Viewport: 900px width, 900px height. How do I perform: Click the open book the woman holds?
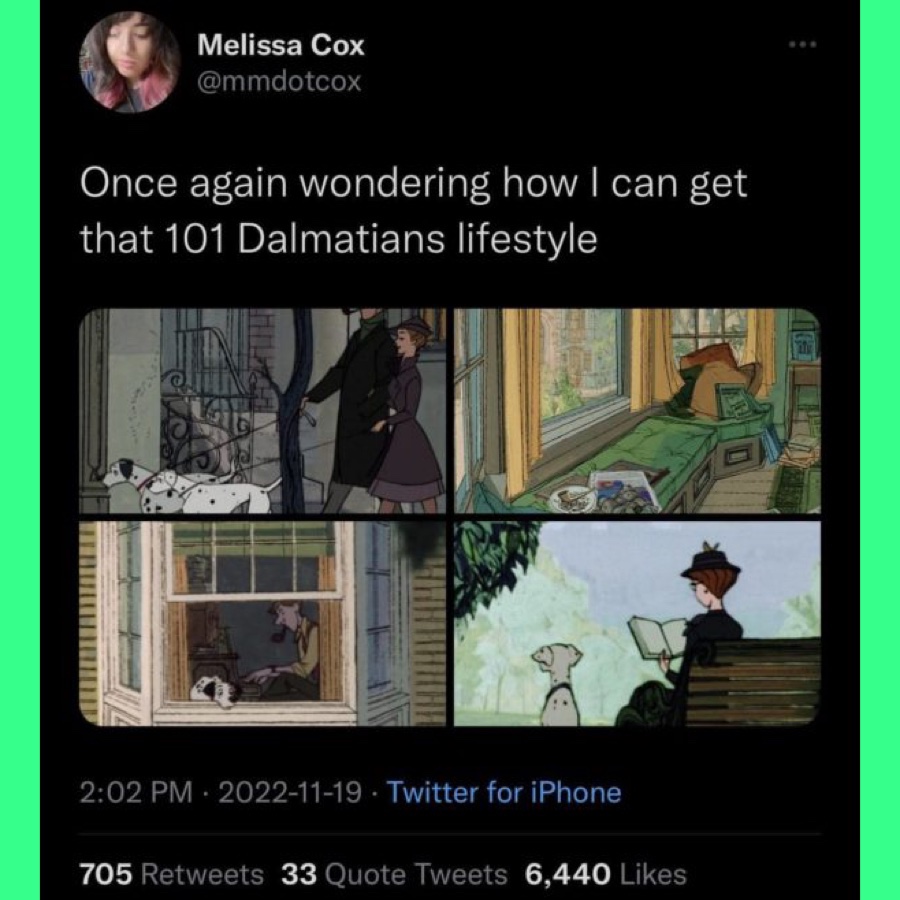656,636
